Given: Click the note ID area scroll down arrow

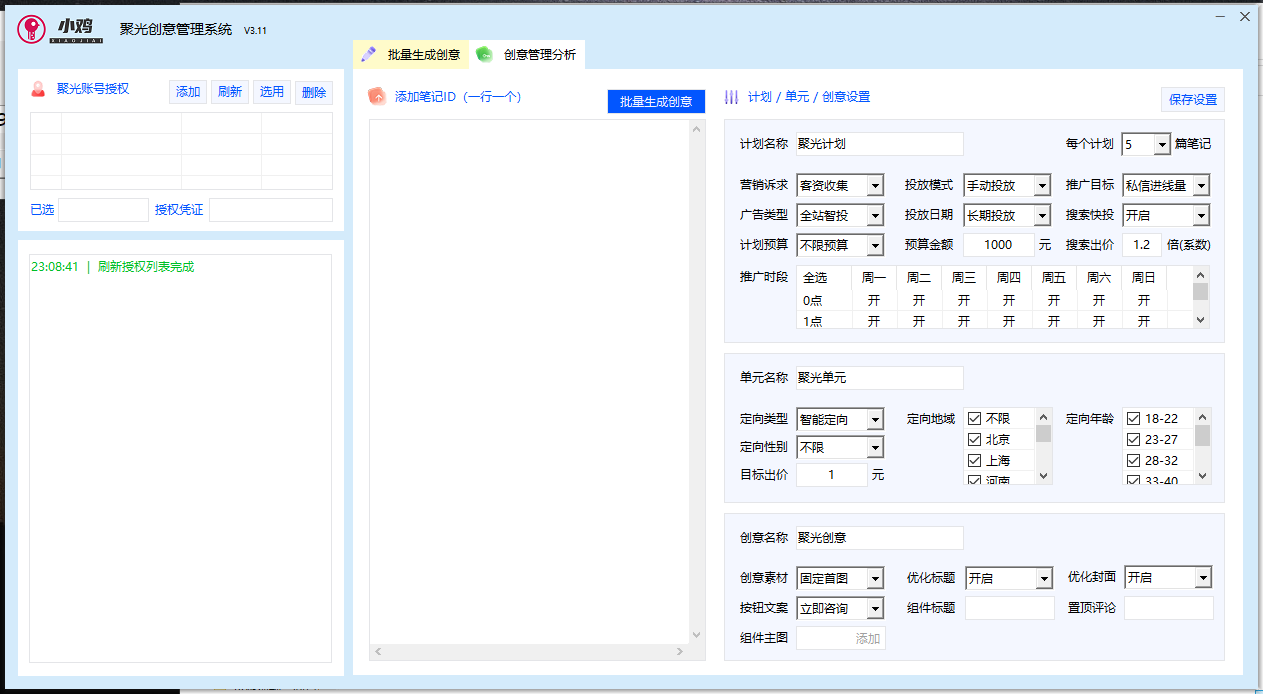Looking at the screenshot, I should pos(698,635).
